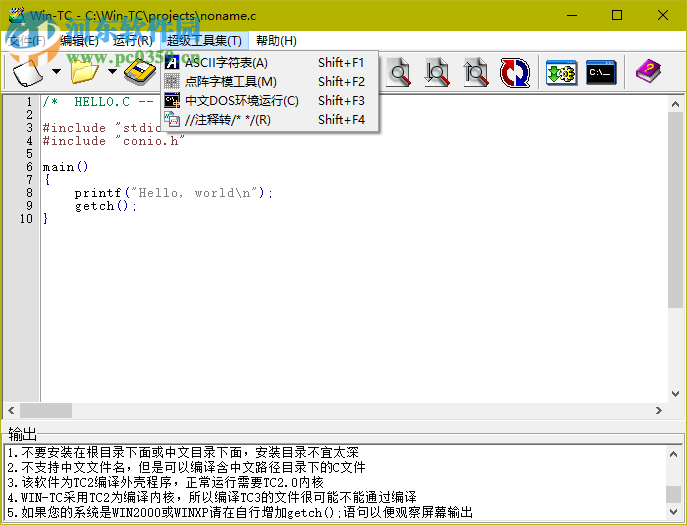Image resolution: width=687 pixels, height=525 pixels.
Task: Choose 点阵字模工具(M) menu entry
Action: point(270,82)
